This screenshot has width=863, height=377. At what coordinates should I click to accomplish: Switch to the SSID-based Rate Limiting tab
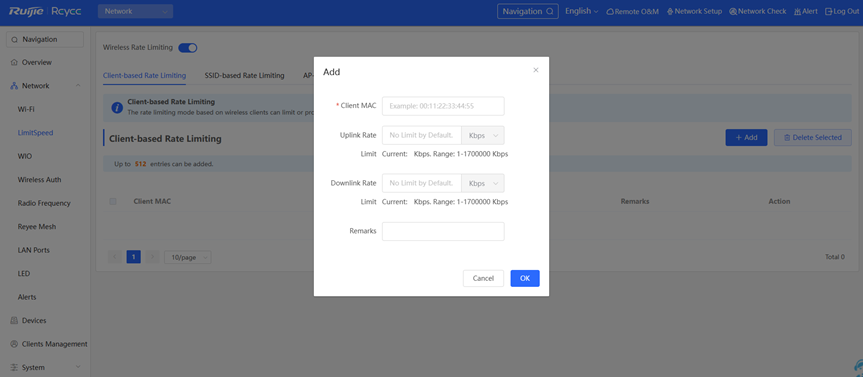[244, 75]
